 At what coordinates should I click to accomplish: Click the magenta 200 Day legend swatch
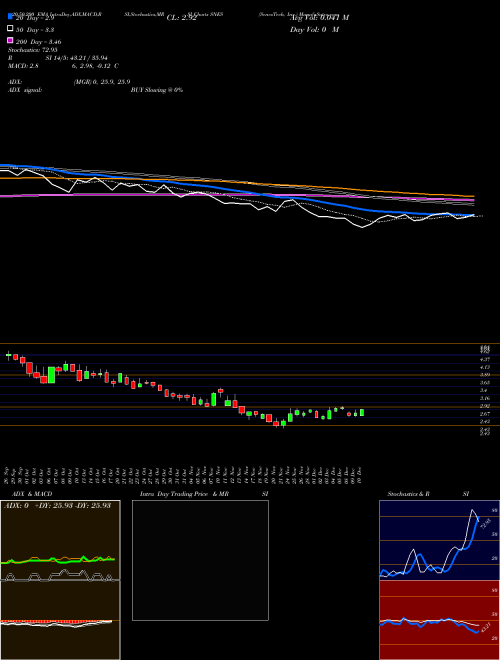[x=10, y=40]
